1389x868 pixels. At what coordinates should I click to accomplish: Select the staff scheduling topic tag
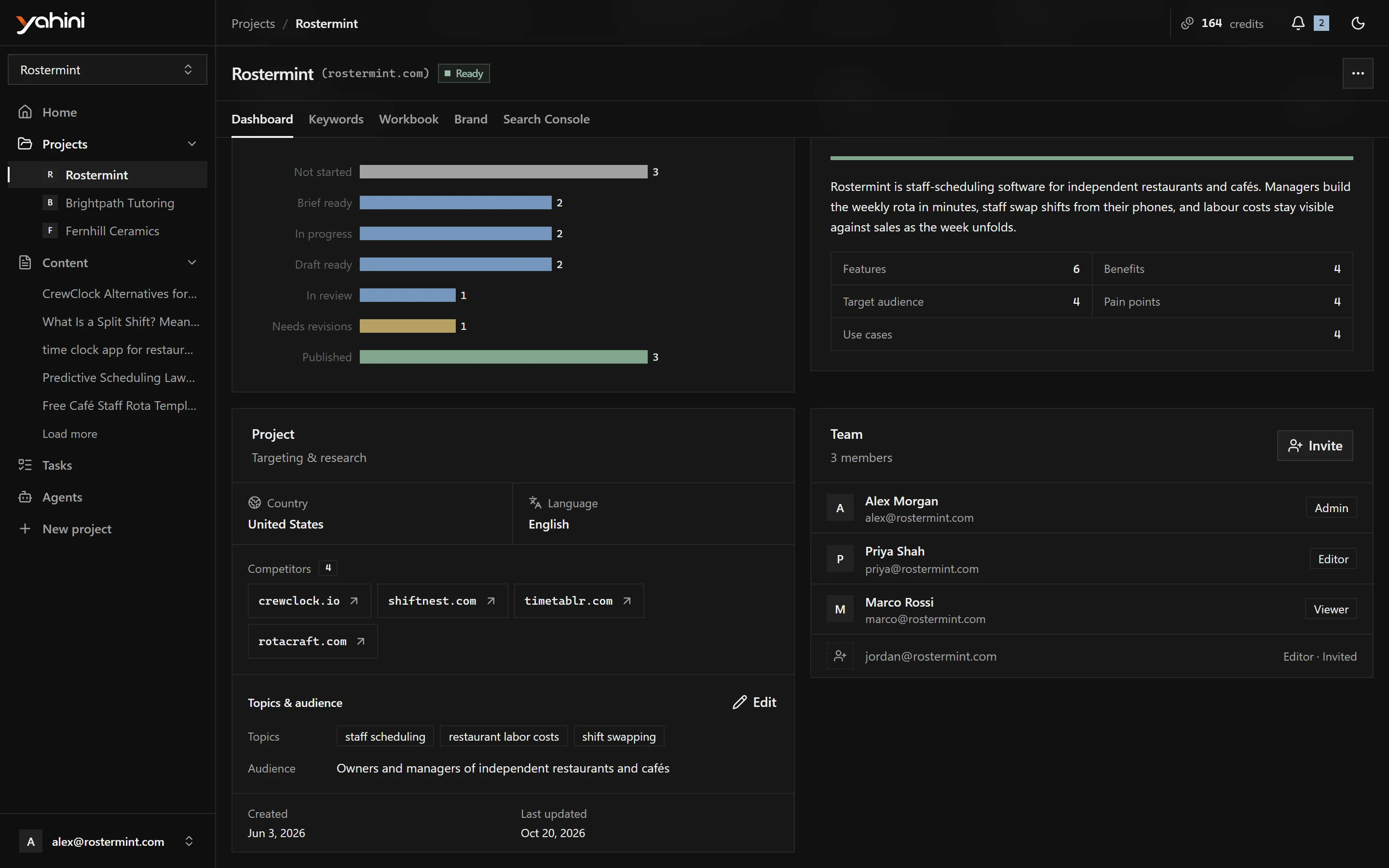pos(385,736)
